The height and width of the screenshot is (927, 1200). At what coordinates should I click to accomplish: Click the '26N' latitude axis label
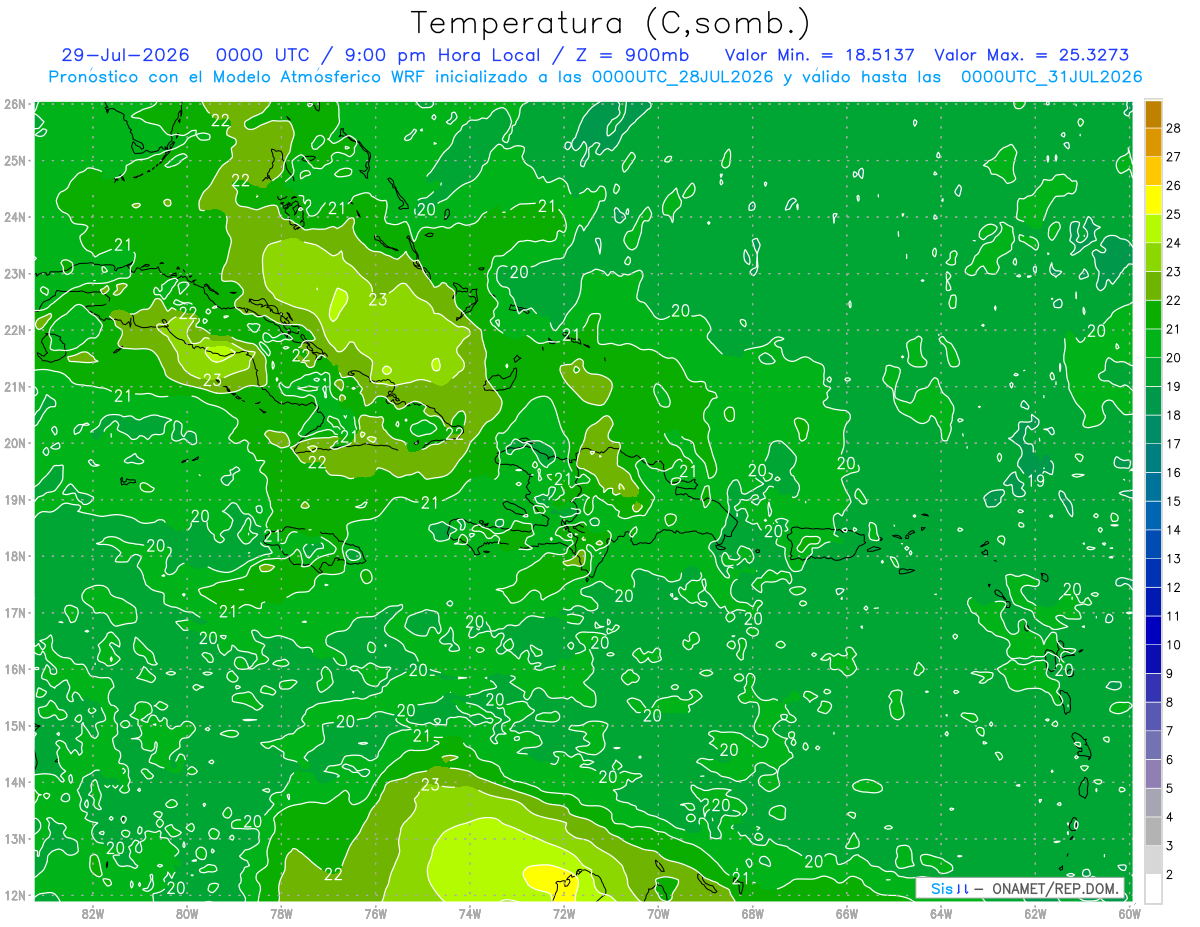point(16,104)
